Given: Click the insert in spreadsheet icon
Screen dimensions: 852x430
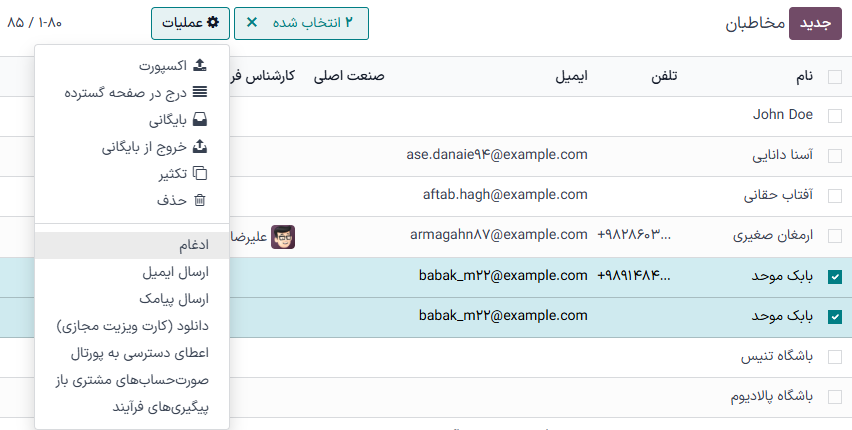Looking at the screenshot, I should click(200, 93).
